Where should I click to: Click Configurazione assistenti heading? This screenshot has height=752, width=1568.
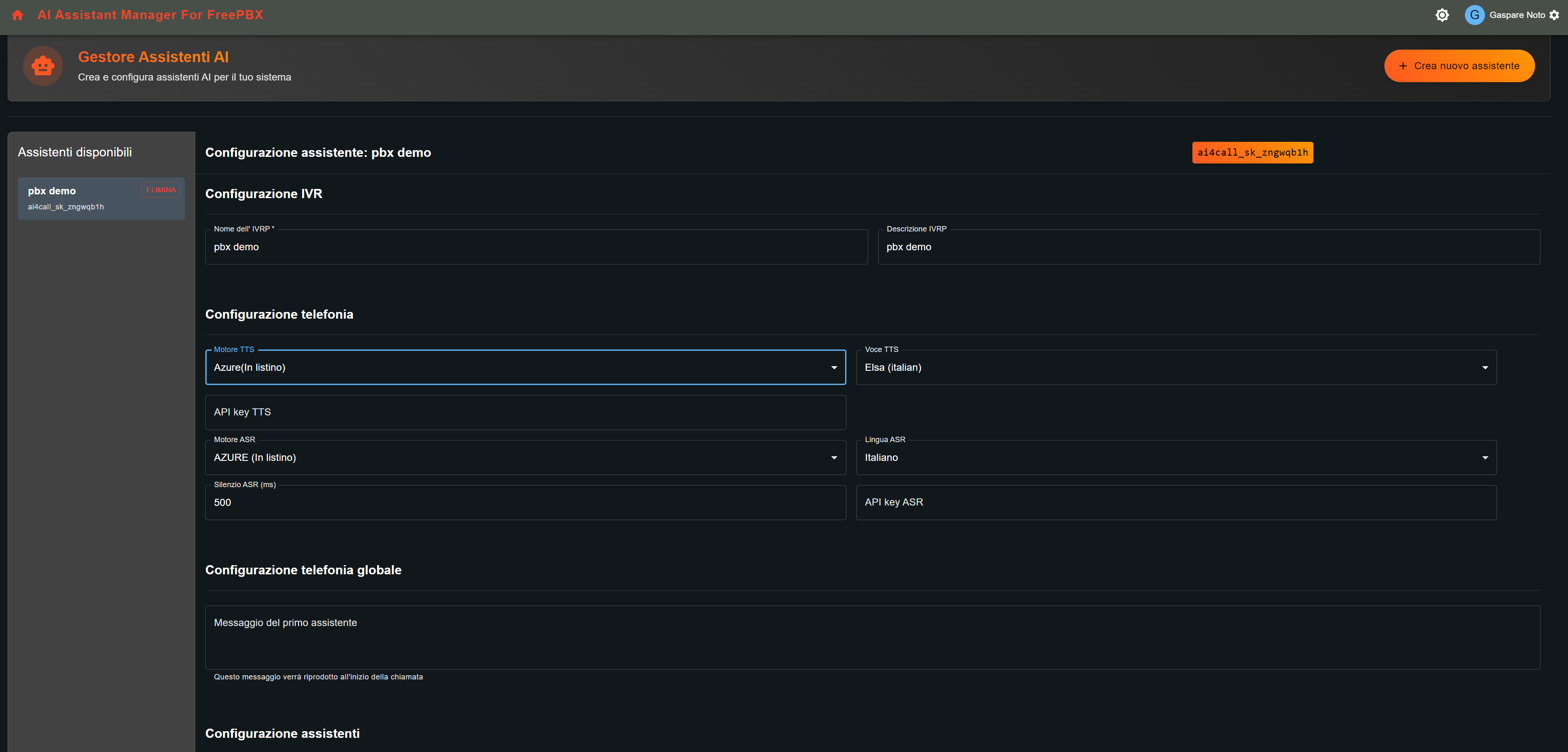click(283, 734)
